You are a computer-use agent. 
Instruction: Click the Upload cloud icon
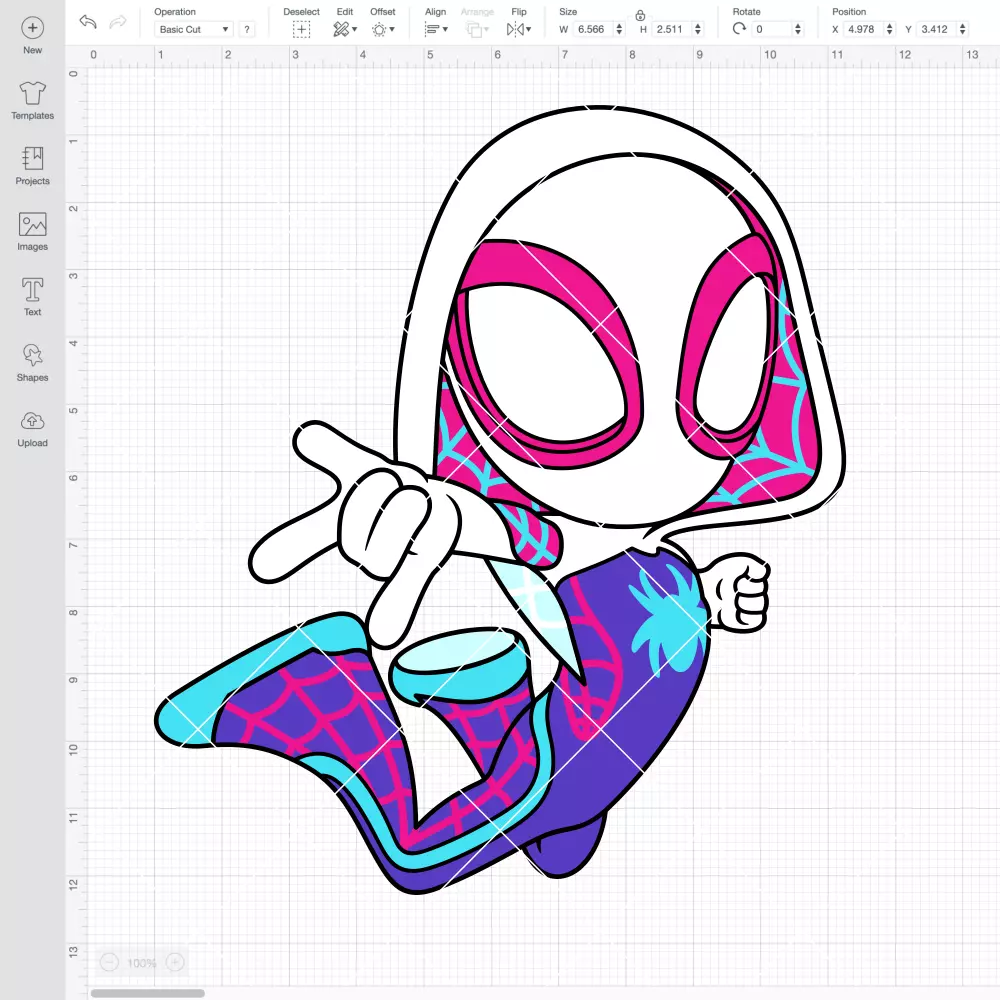pyautogui.click(x=33, y=421)
